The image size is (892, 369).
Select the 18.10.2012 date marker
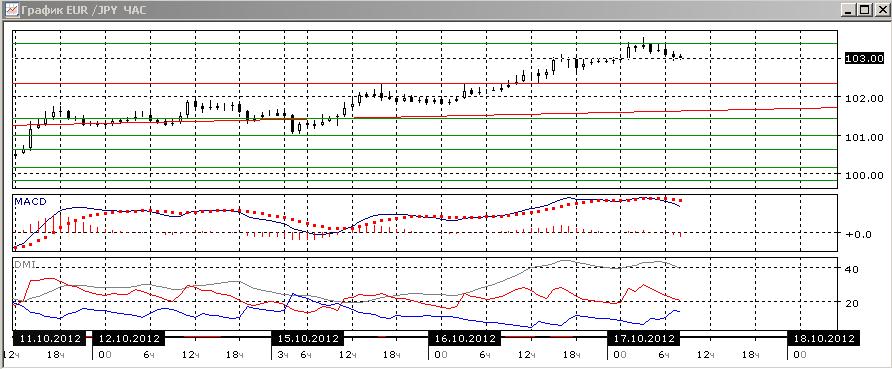coord(823,338)
